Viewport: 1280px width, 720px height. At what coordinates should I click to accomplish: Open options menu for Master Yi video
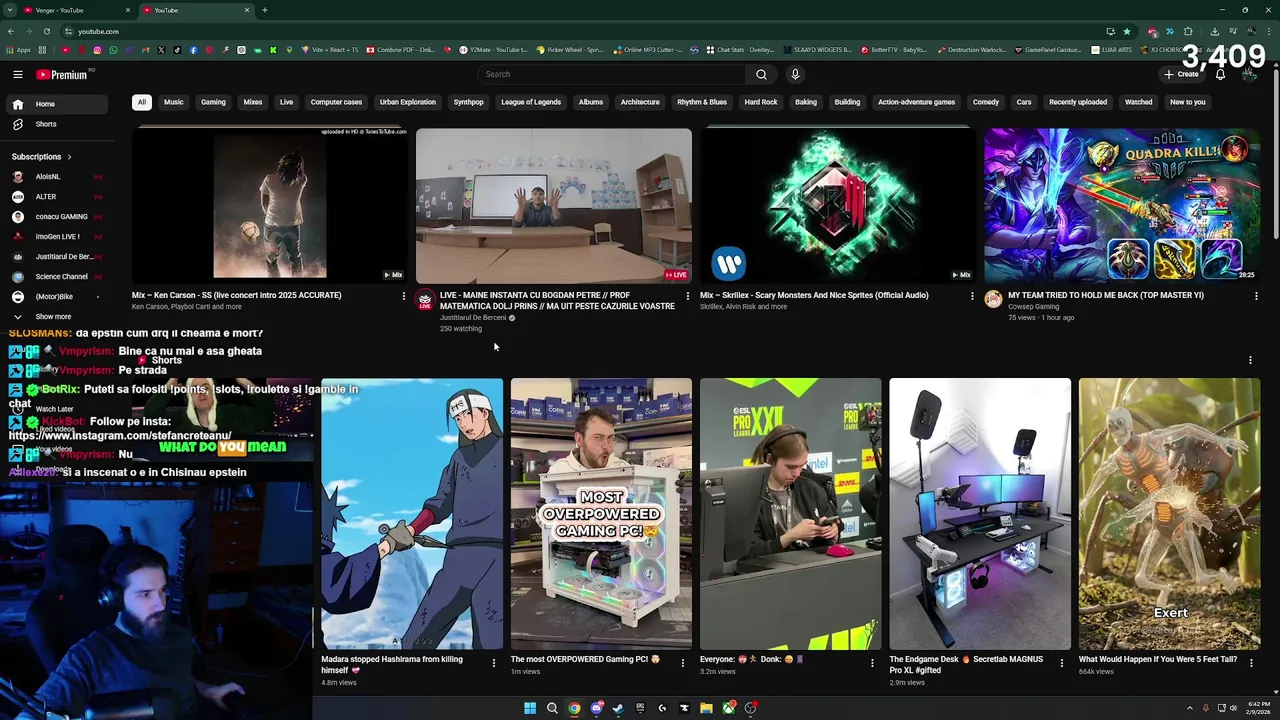(x=1255, y=296)
